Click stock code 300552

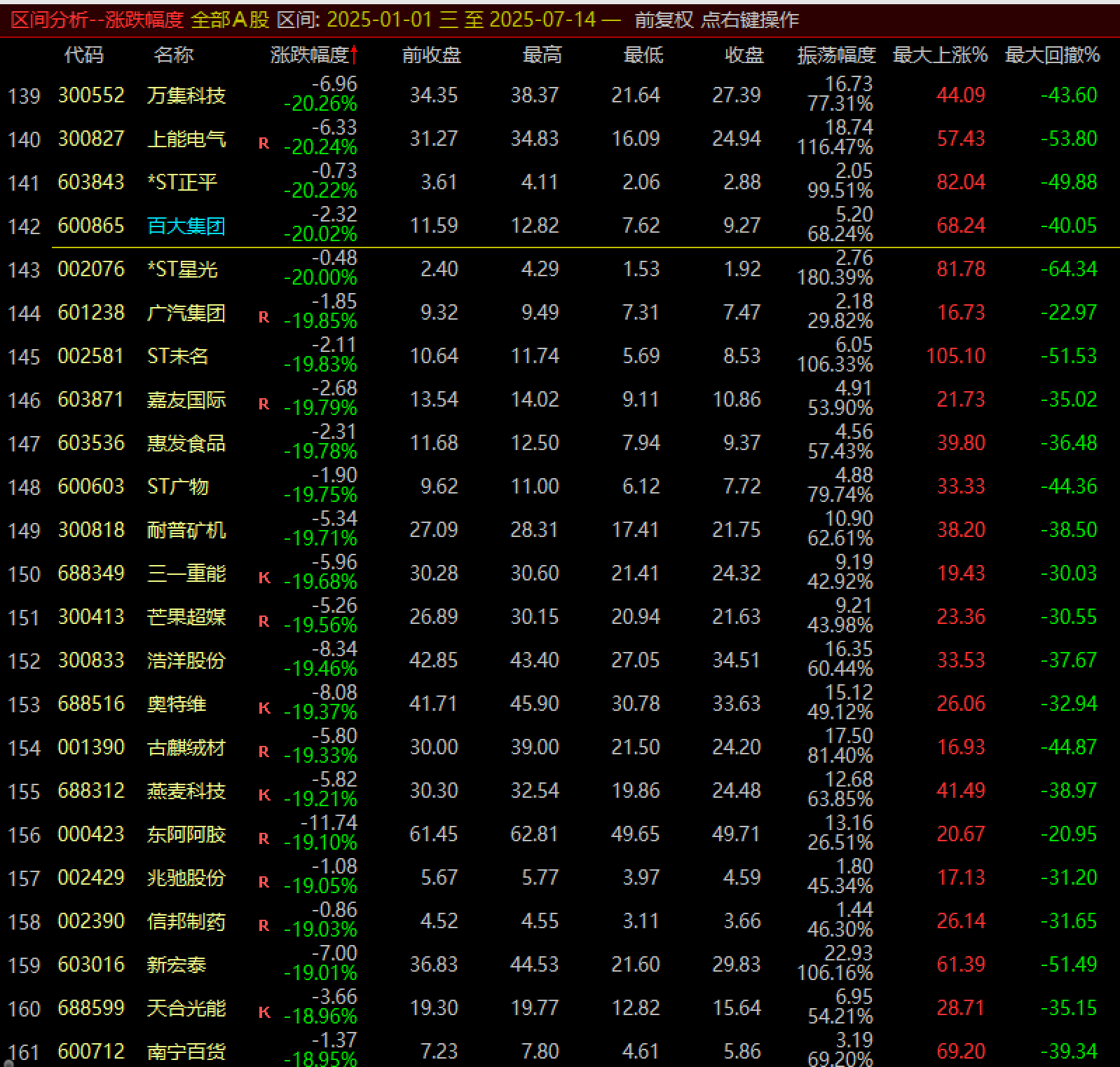point(91,95)
